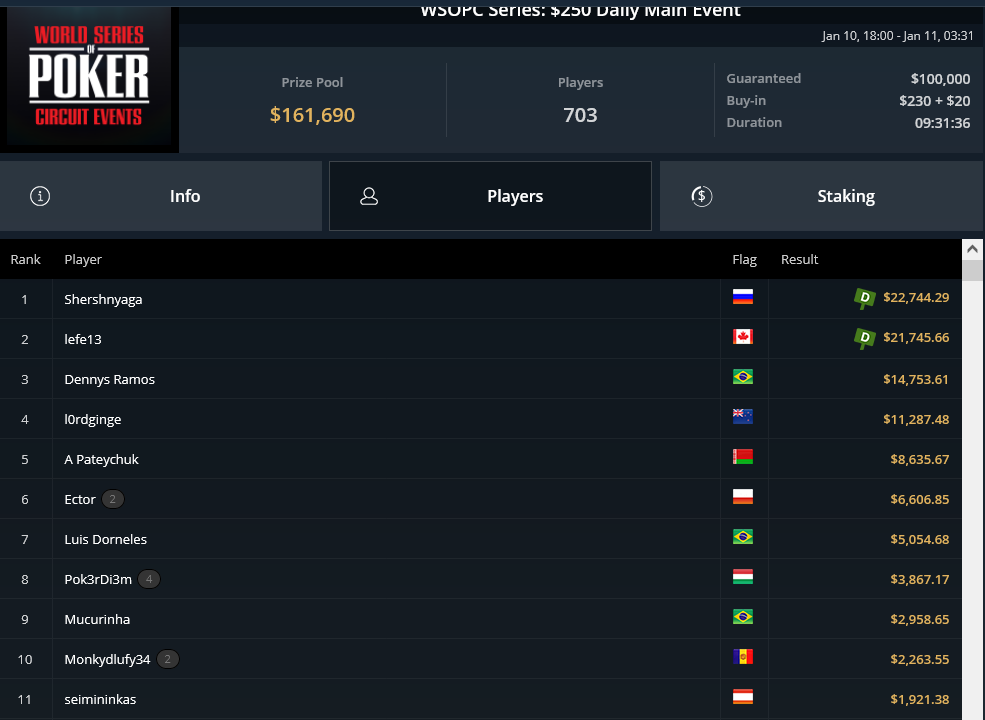Select the Players tab
The height and width of the screenshot is (720, 985).
(x=490, y=196)
